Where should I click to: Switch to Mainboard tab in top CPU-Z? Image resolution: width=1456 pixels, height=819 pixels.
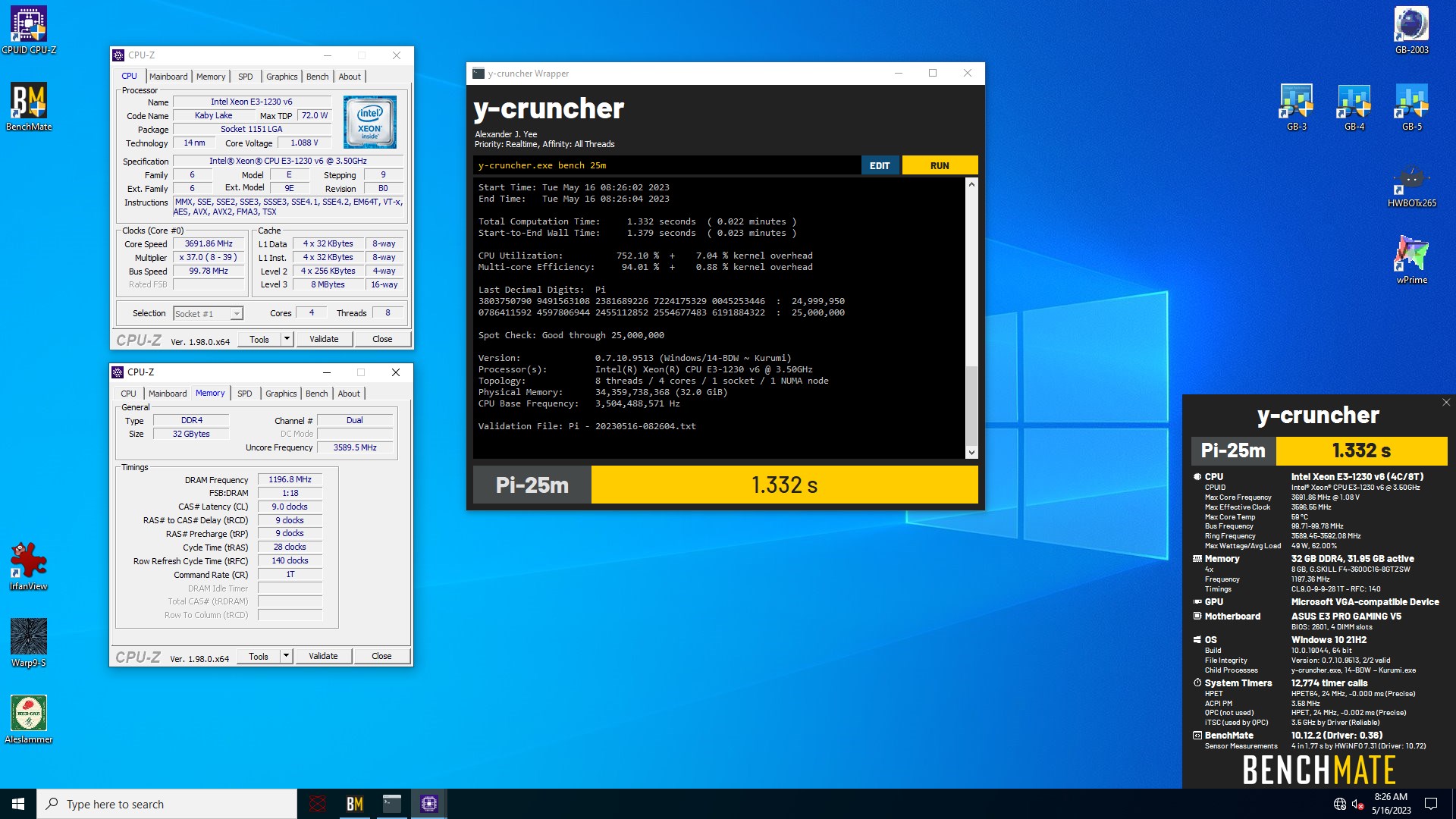click(168, 77)
